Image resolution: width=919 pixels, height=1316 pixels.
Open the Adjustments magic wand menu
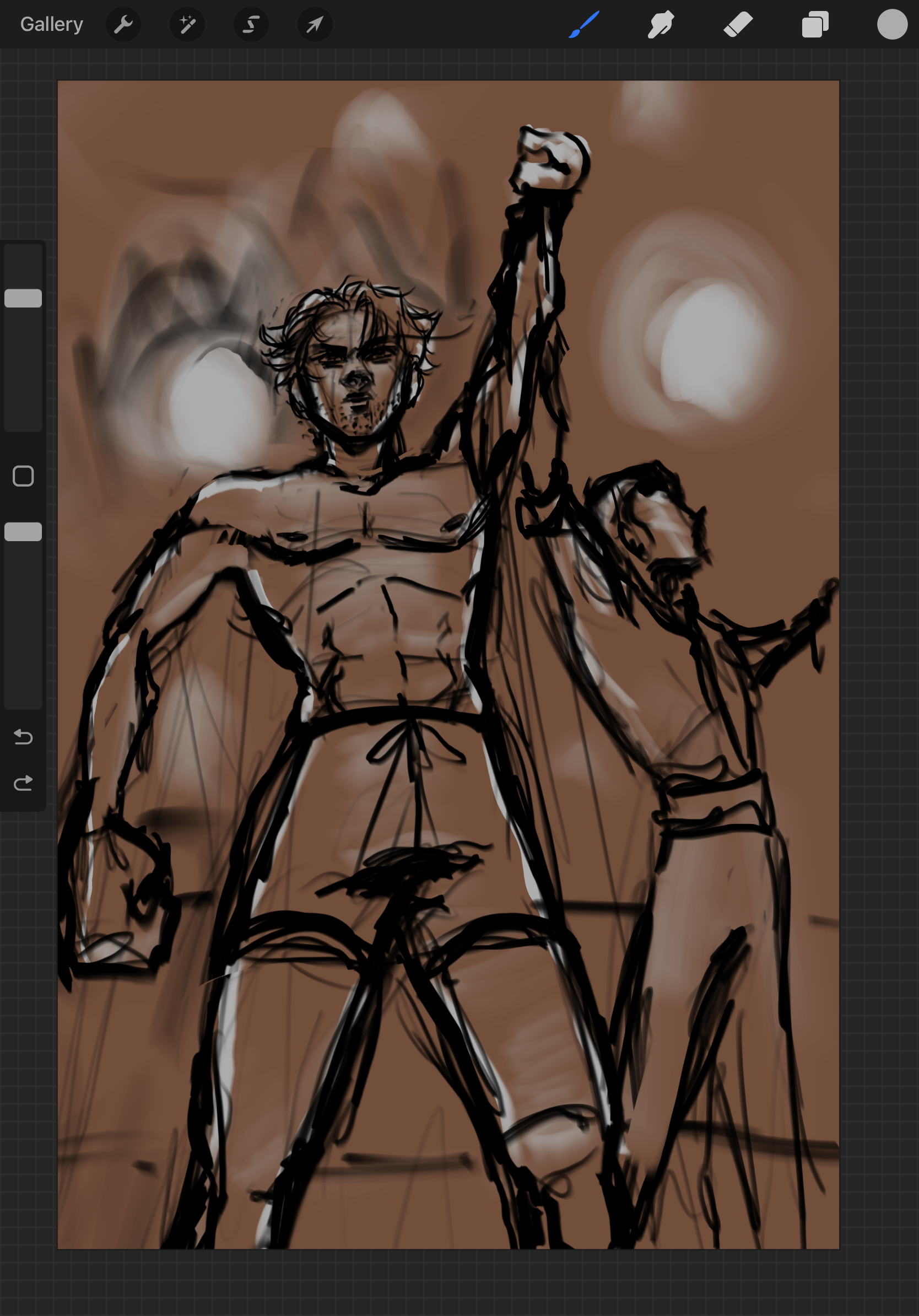[187, 24]
